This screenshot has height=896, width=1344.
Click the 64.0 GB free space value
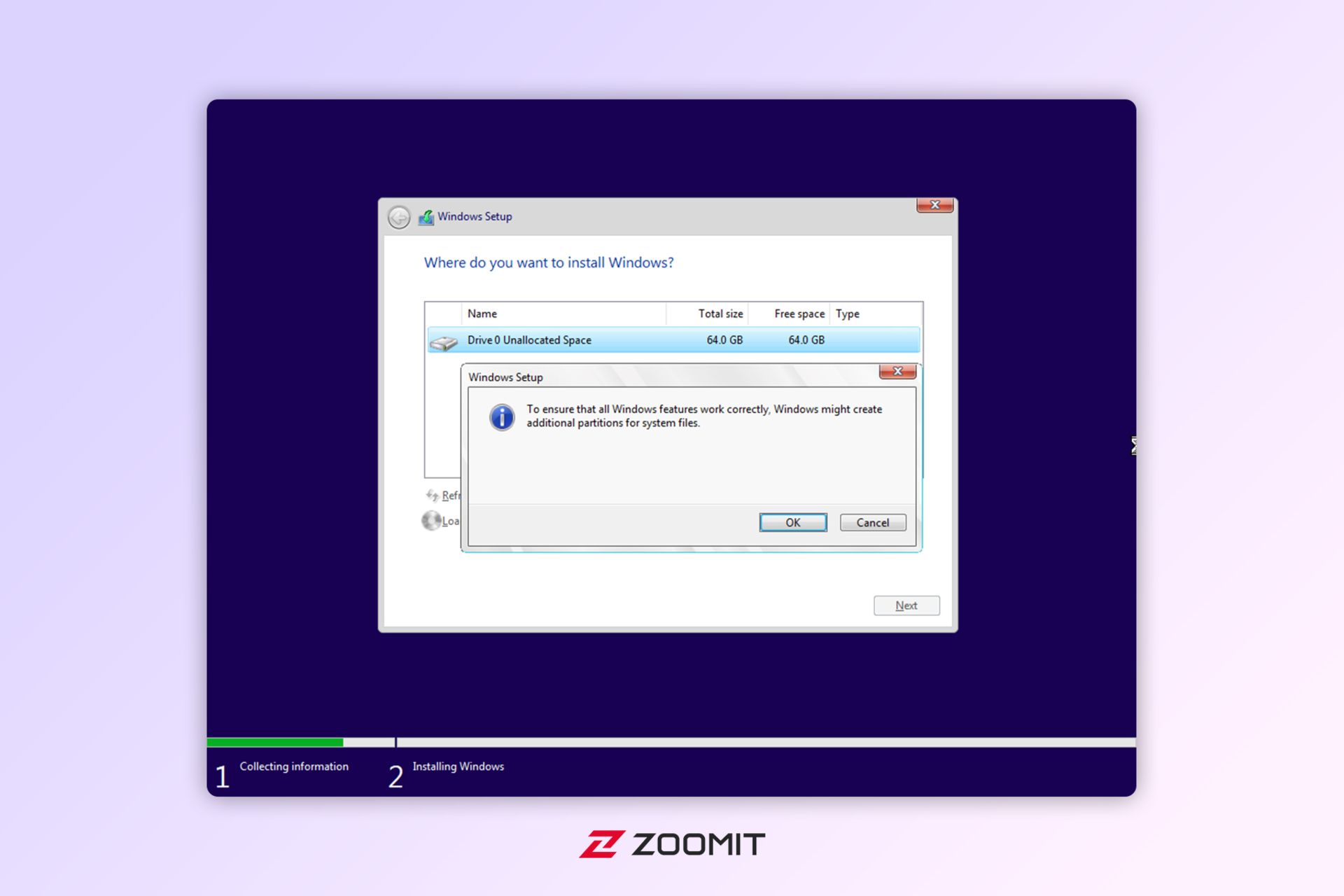(x=806, y=340)
